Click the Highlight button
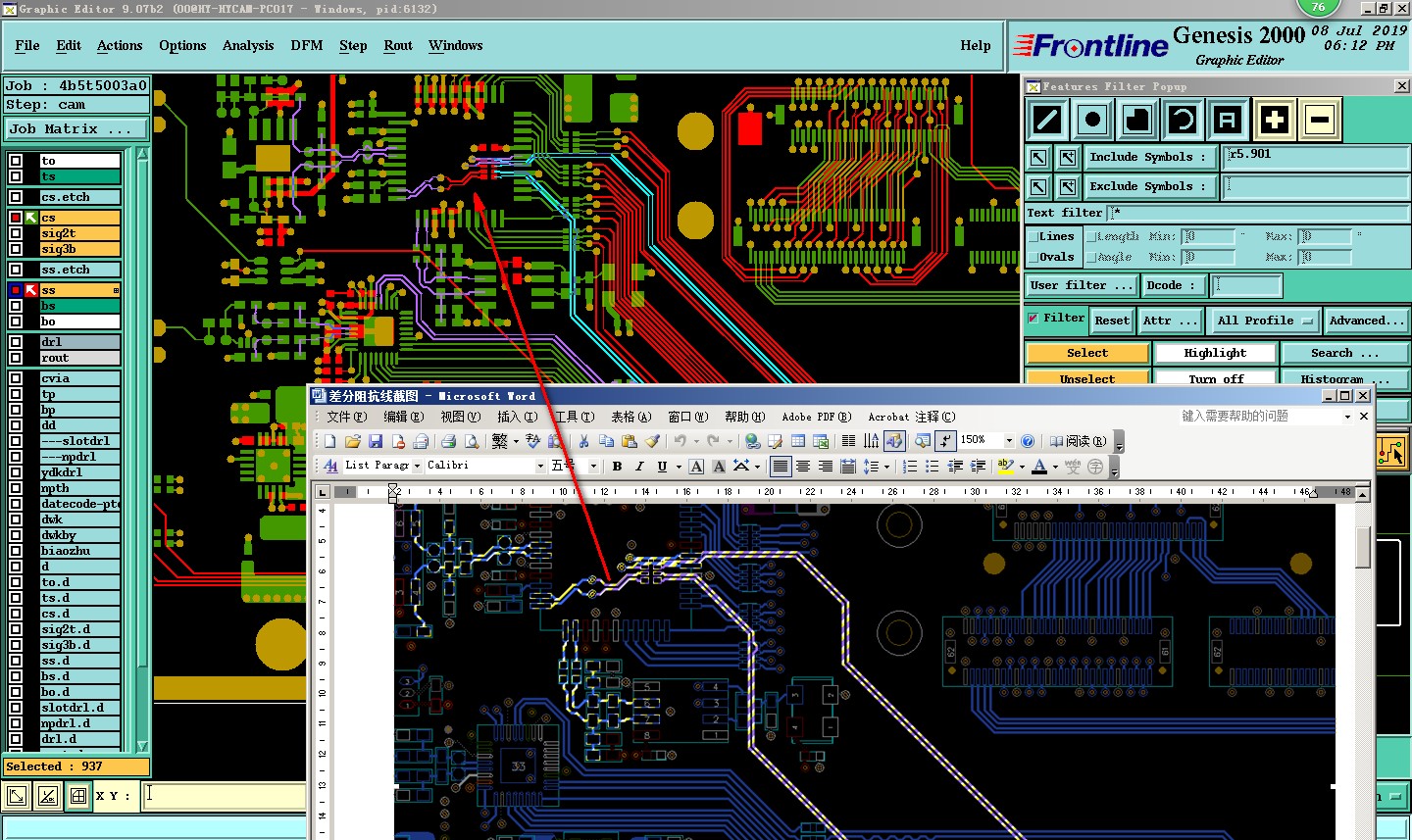The width and height of the screenshot is (1412, 840). pos(1215,353)
